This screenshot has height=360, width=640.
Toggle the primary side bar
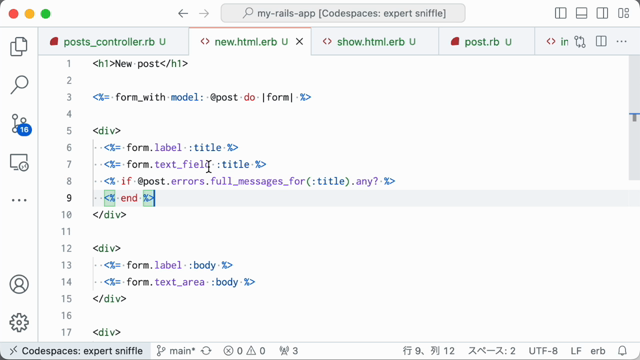560,13
